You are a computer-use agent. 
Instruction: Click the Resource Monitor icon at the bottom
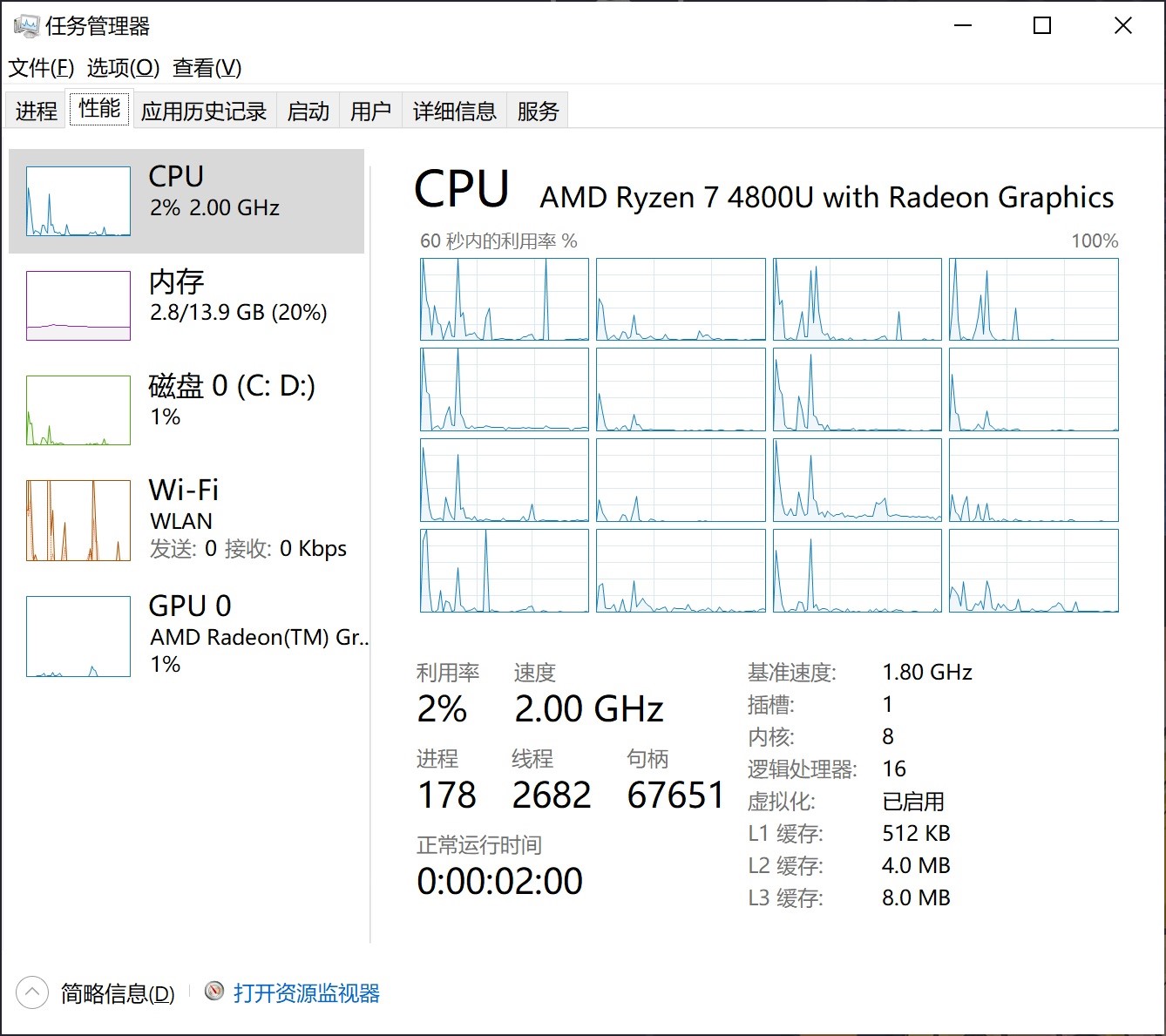[214, 992]
